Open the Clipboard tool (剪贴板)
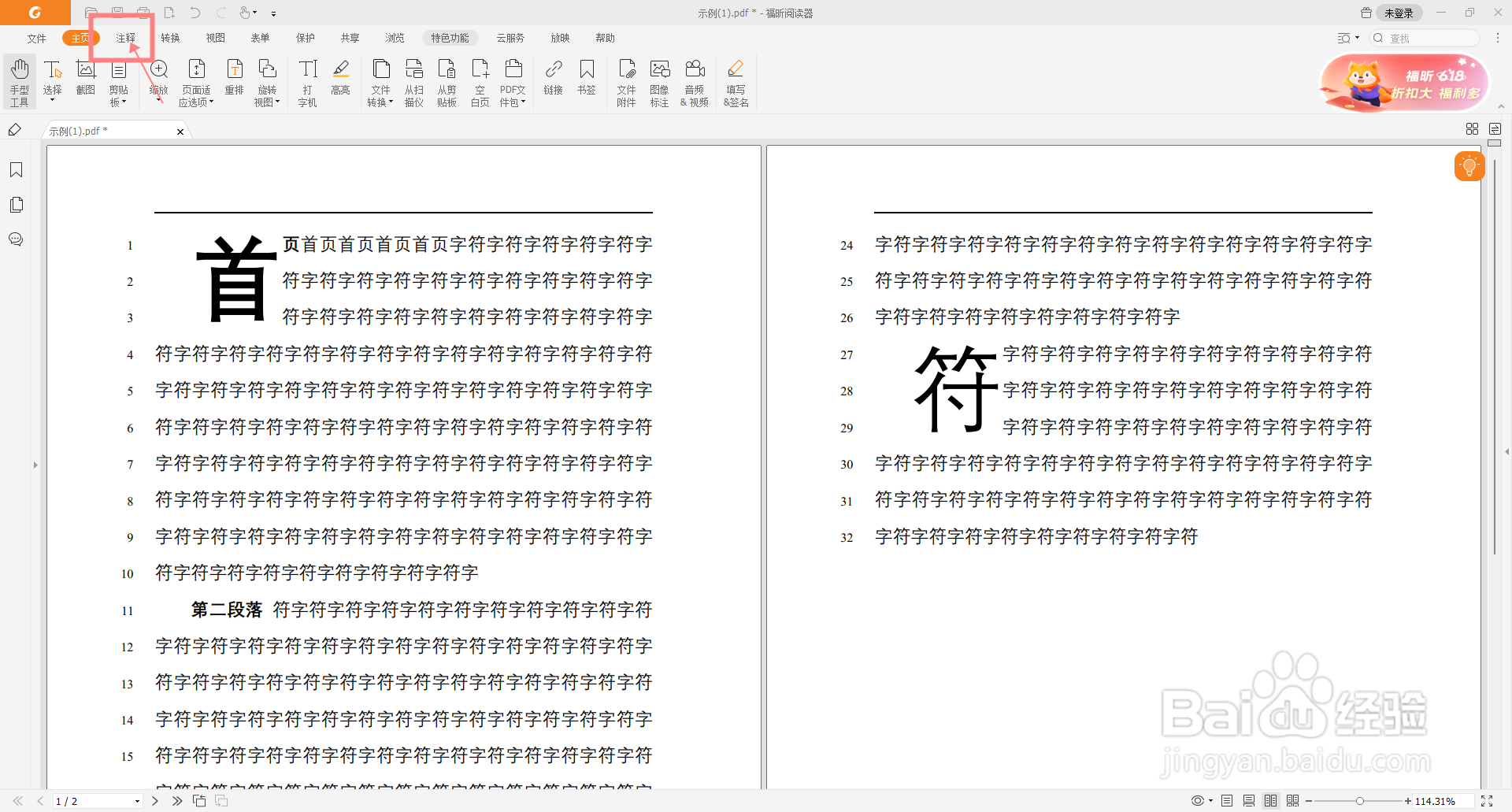The image size is (1512, 812). coord(119,82)
